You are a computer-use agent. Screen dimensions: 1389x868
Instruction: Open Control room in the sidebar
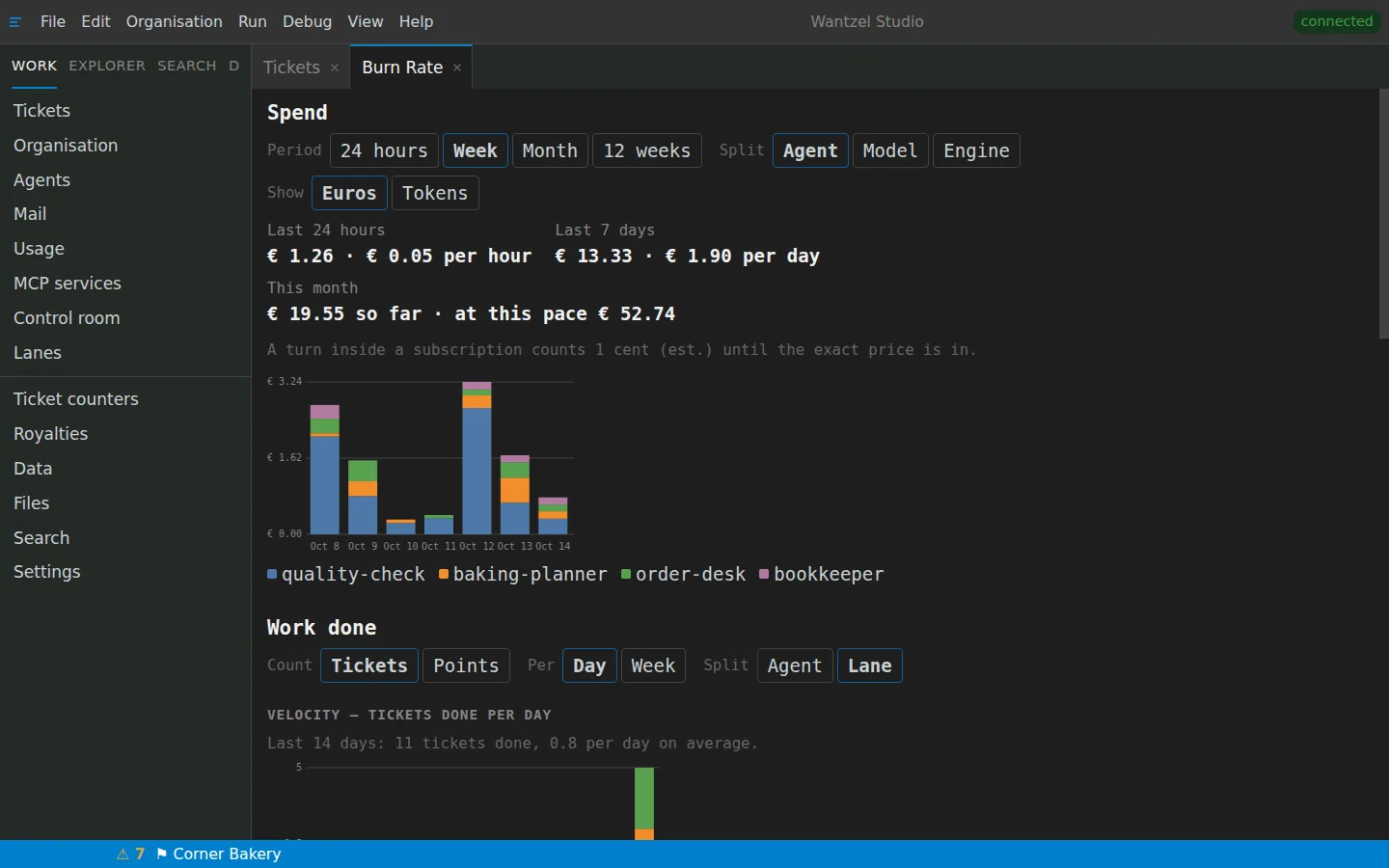[x=125, y=318]
